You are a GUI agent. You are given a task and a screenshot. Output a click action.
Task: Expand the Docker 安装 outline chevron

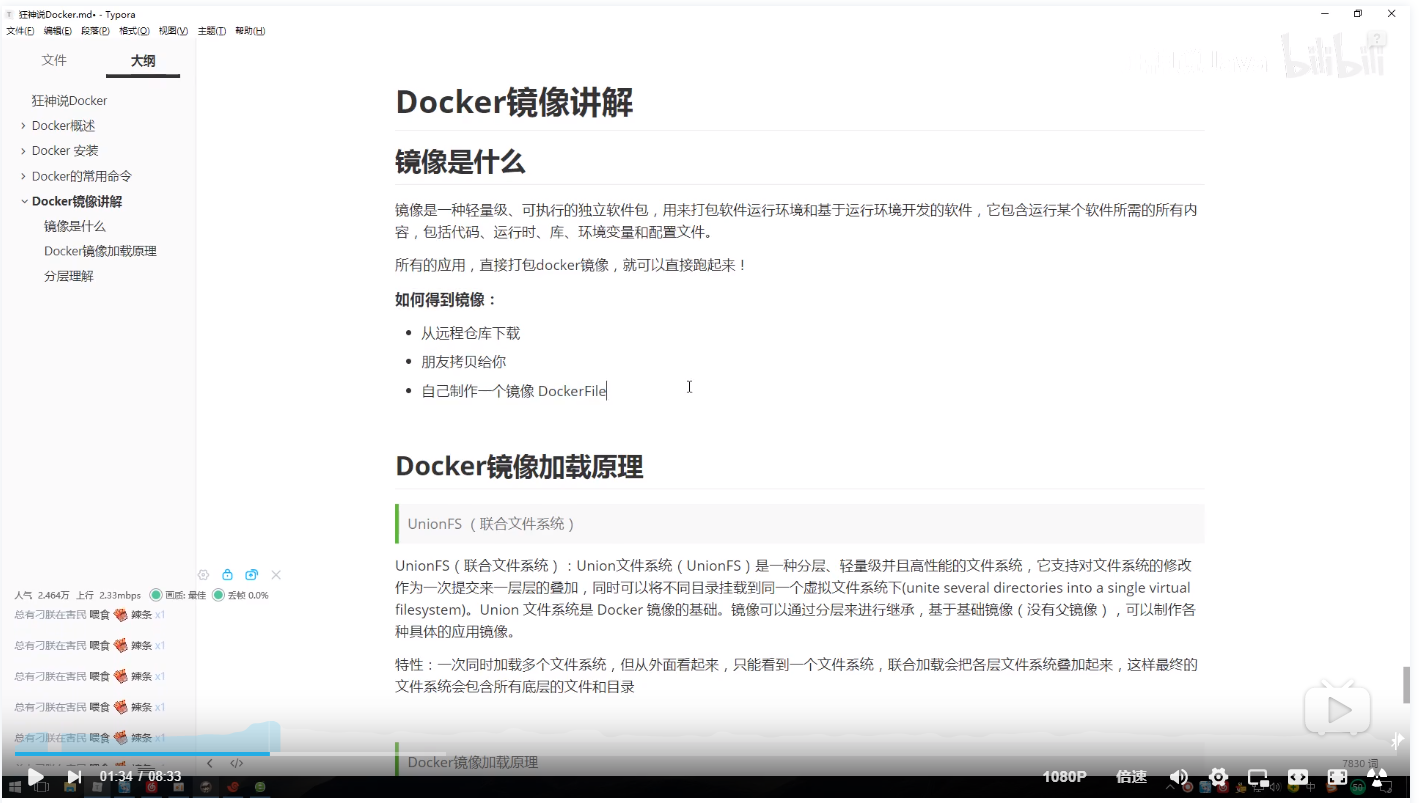[x=23, y=151]
